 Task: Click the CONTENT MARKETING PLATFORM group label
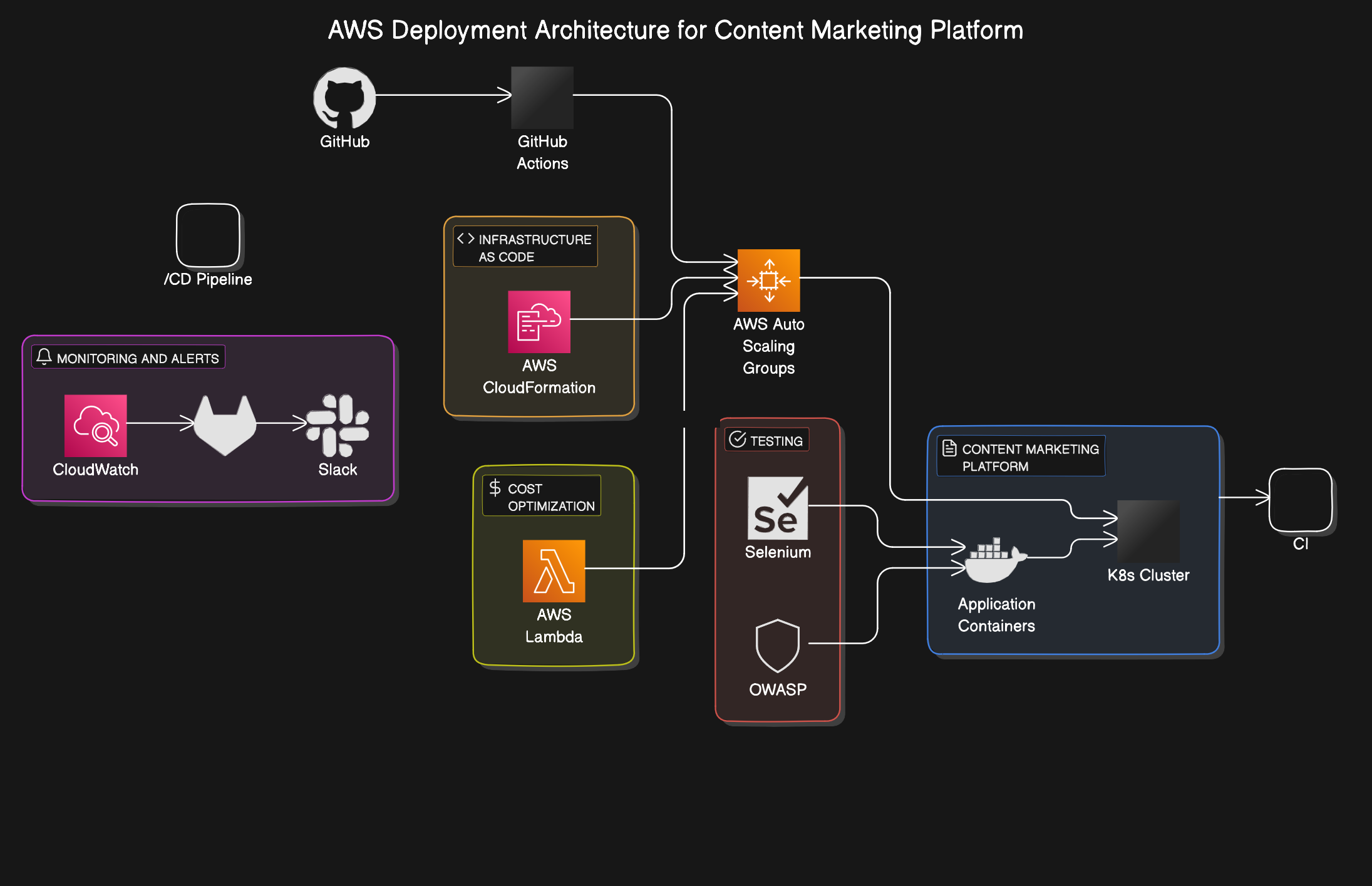tap(1021, 457)
